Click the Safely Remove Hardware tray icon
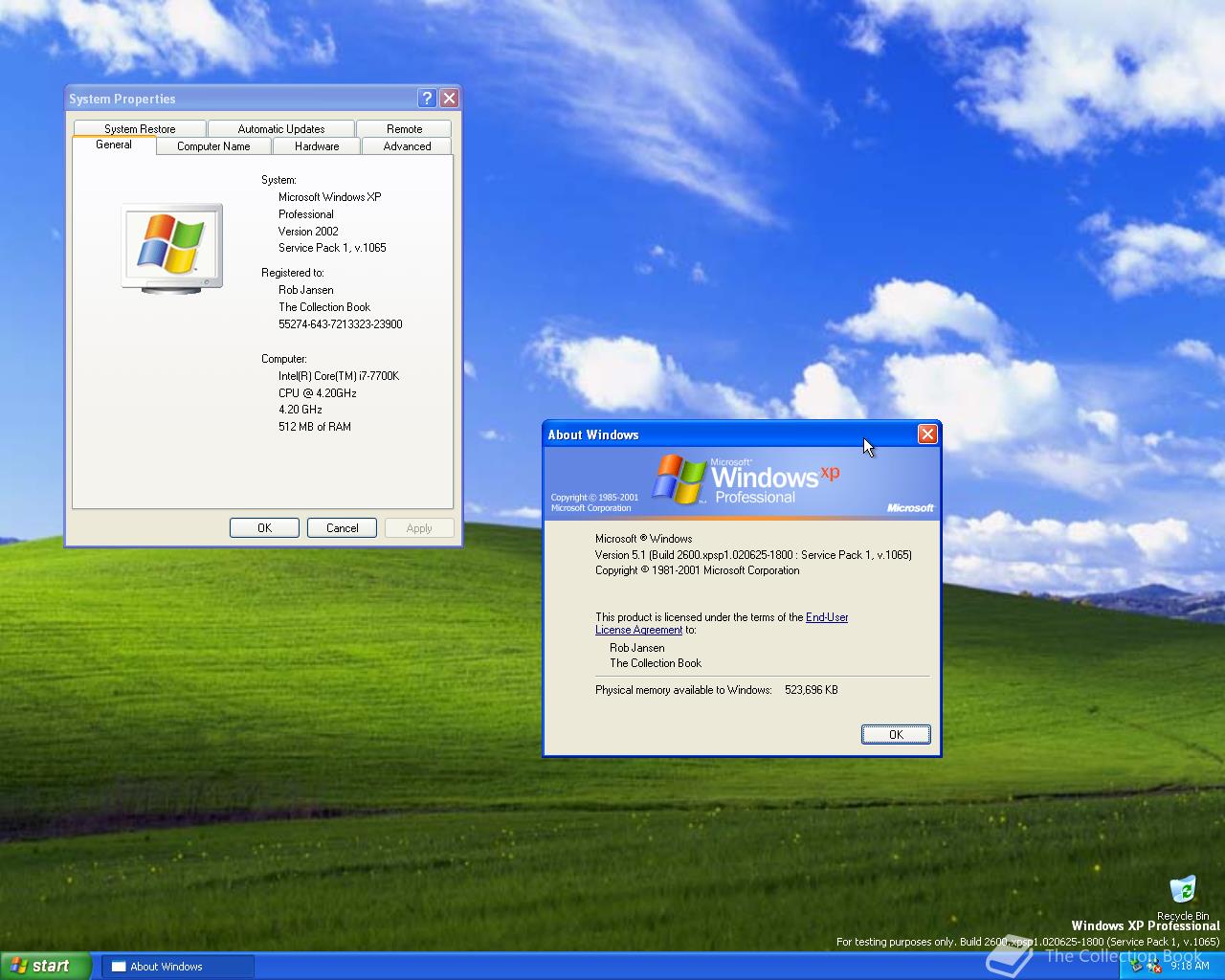Image resolution: width=1225 pixels, height=980 pixels. point(1137,967)
